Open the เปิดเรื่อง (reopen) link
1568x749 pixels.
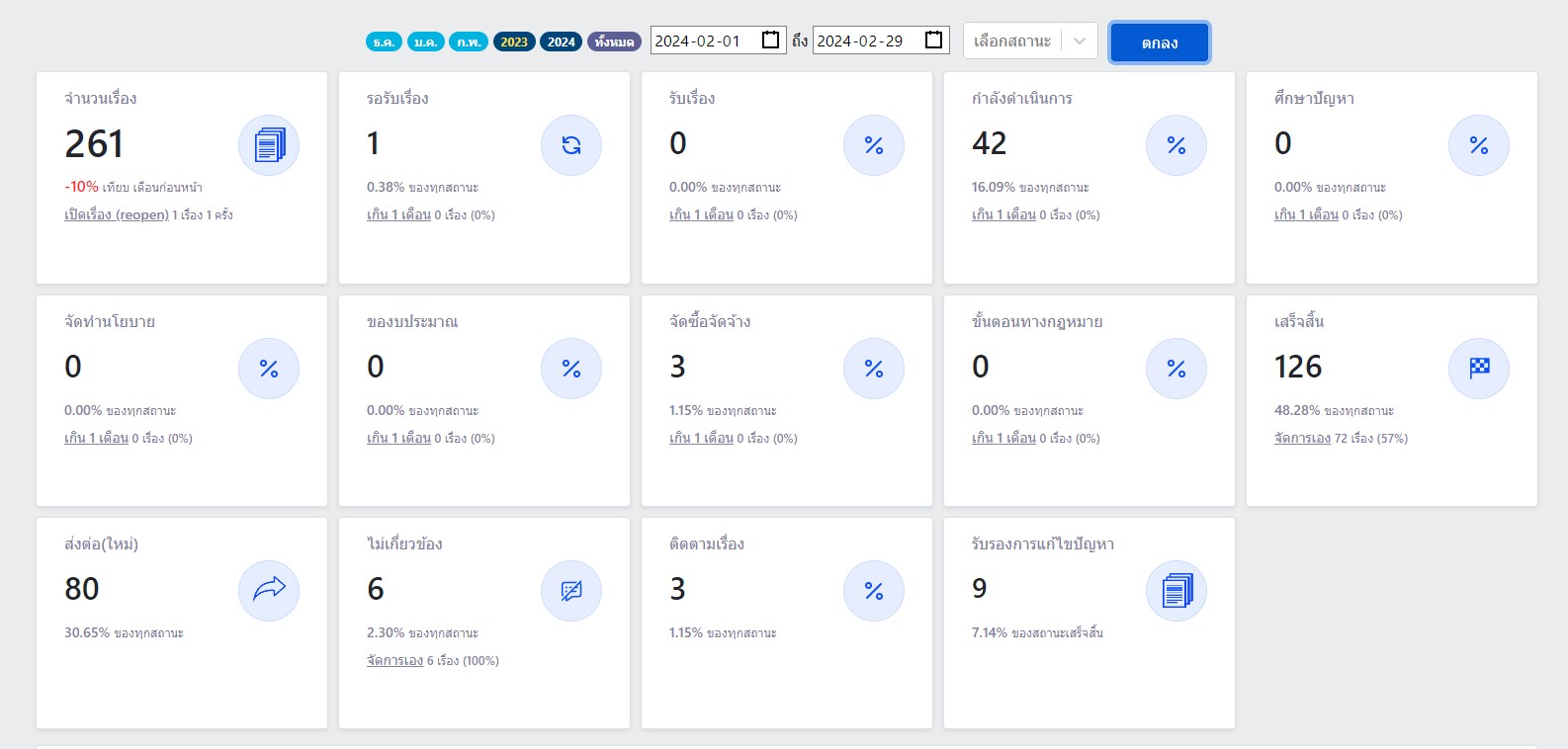pyautogui.click(x=117, y=214)
